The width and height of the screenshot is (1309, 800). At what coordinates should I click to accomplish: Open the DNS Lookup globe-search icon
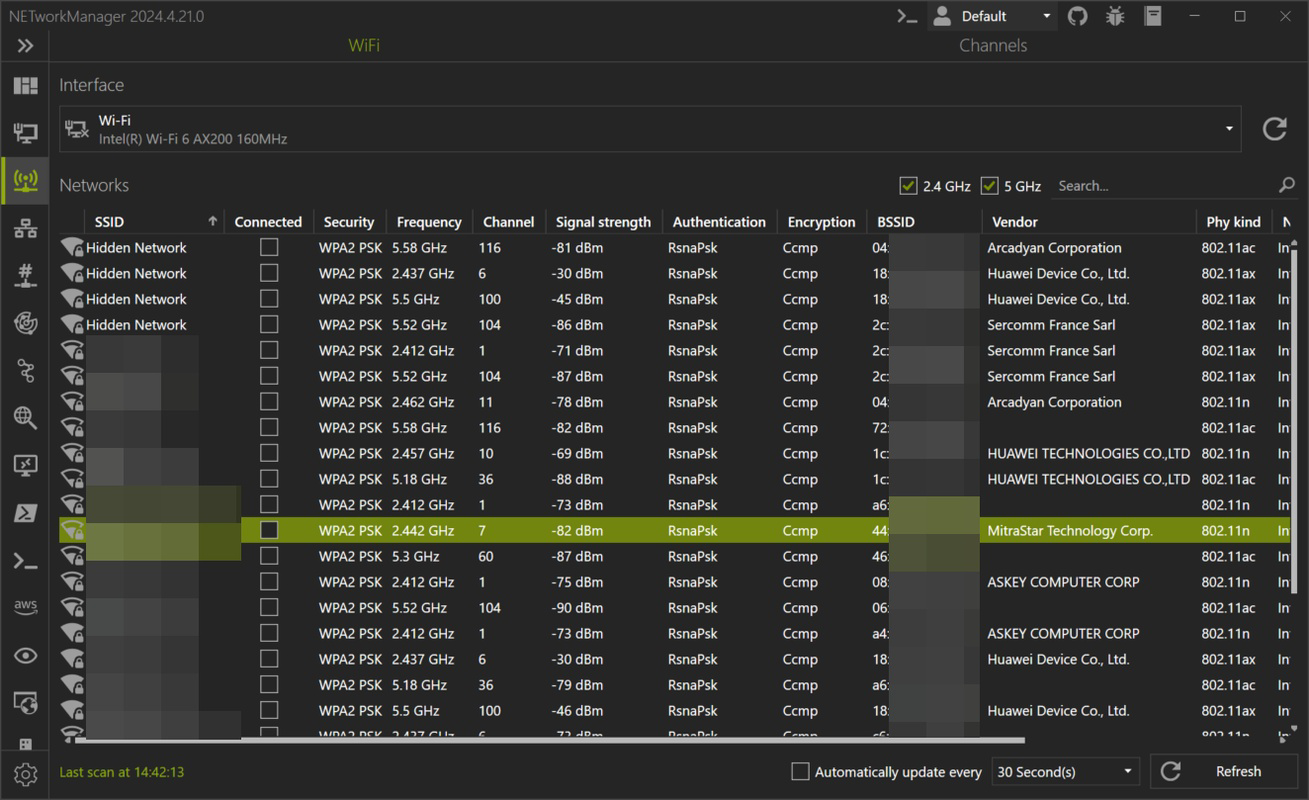click(x=25, y=418)
